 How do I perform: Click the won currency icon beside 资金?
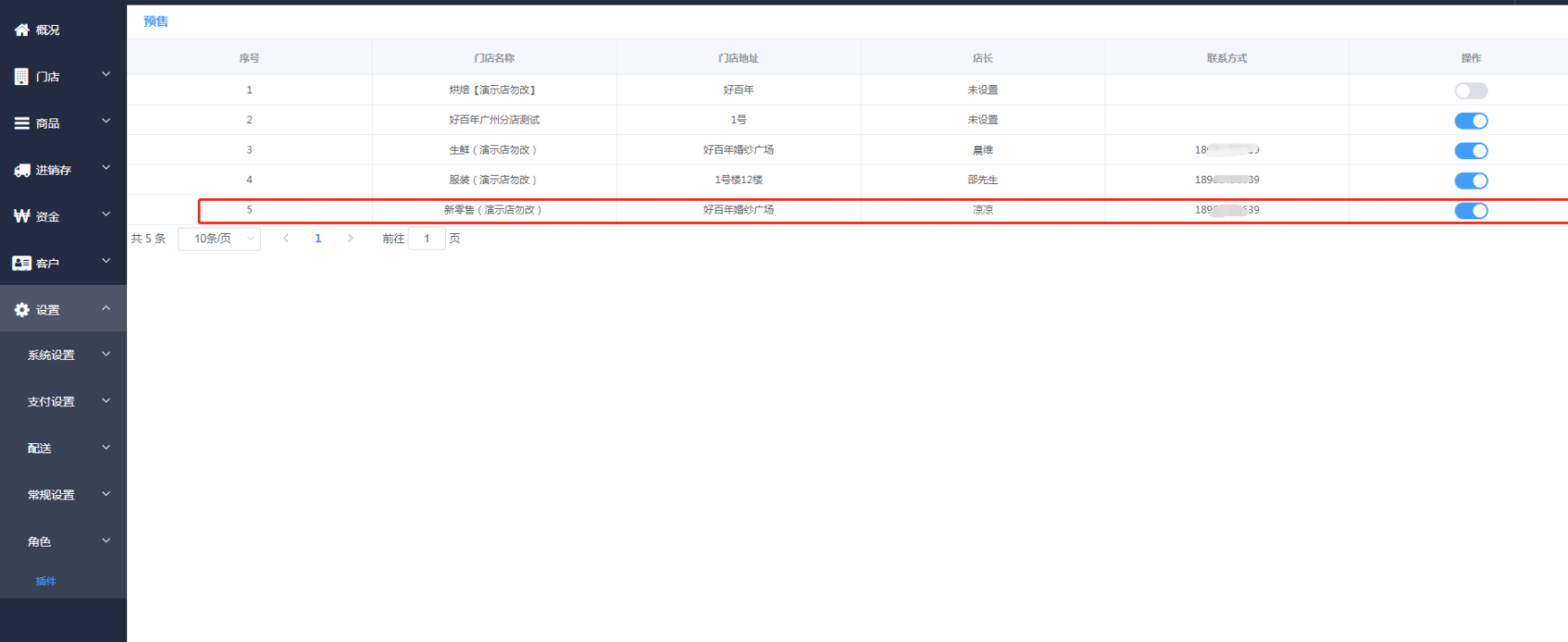coord(22,216)
